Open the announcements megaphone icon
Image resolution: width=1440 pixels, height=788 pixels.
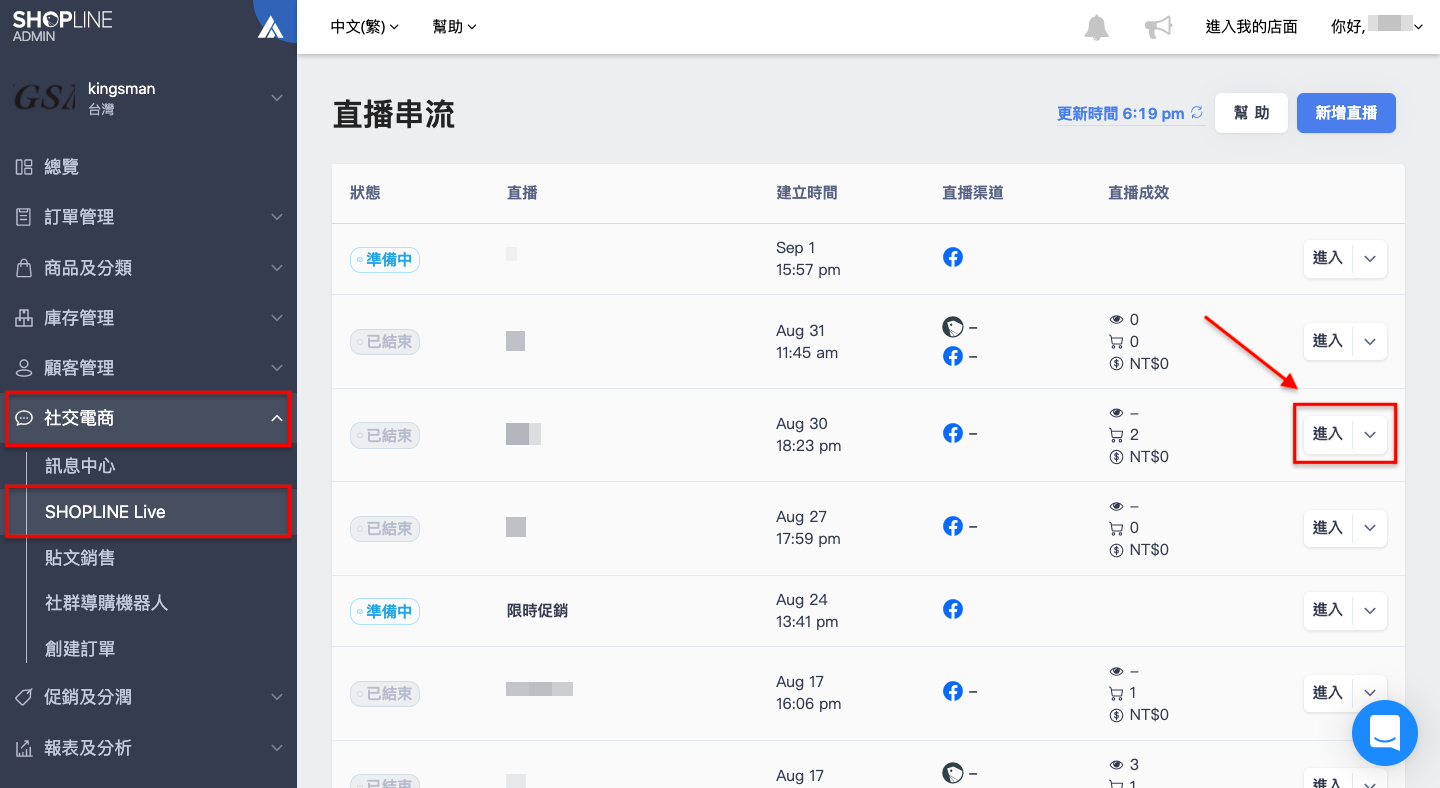point(1158,27)
